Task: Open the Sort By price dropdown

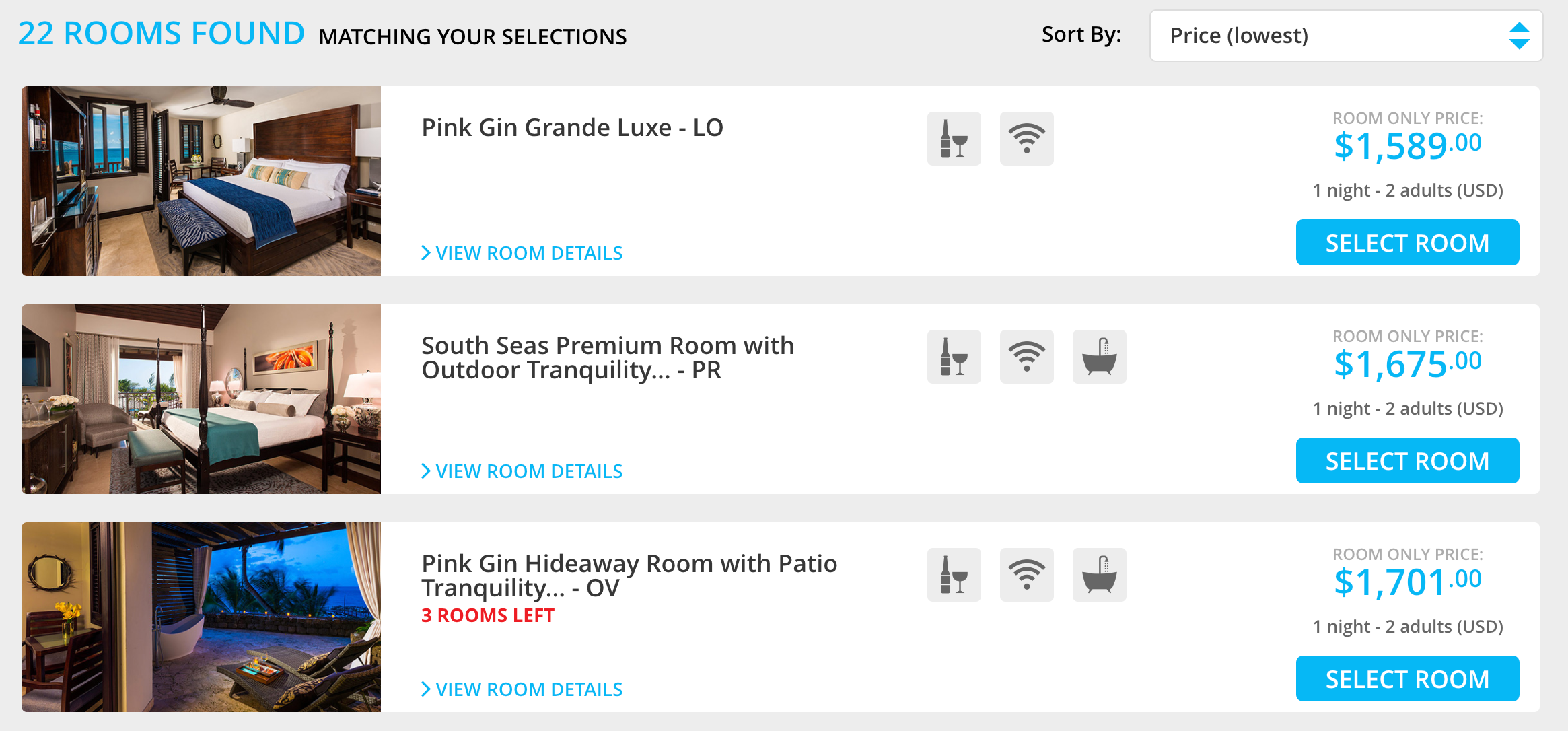Action: tap(1346, 36)
